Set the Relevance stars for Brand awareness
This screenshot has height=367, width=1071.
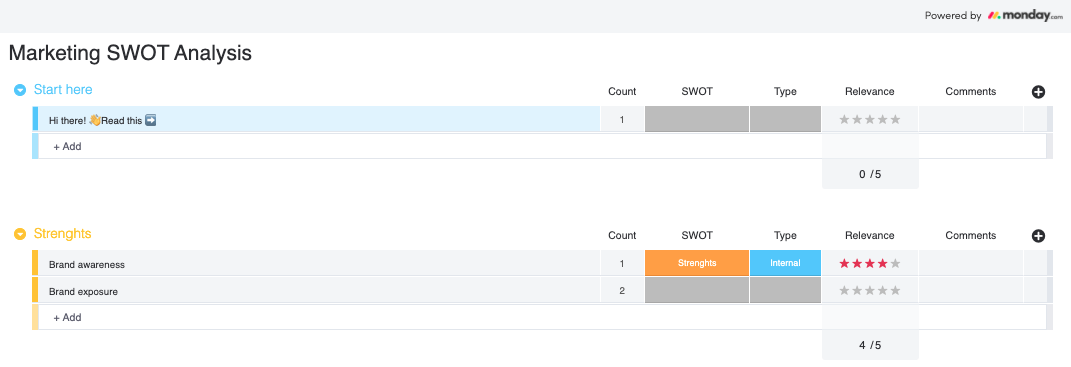[870, 263]
